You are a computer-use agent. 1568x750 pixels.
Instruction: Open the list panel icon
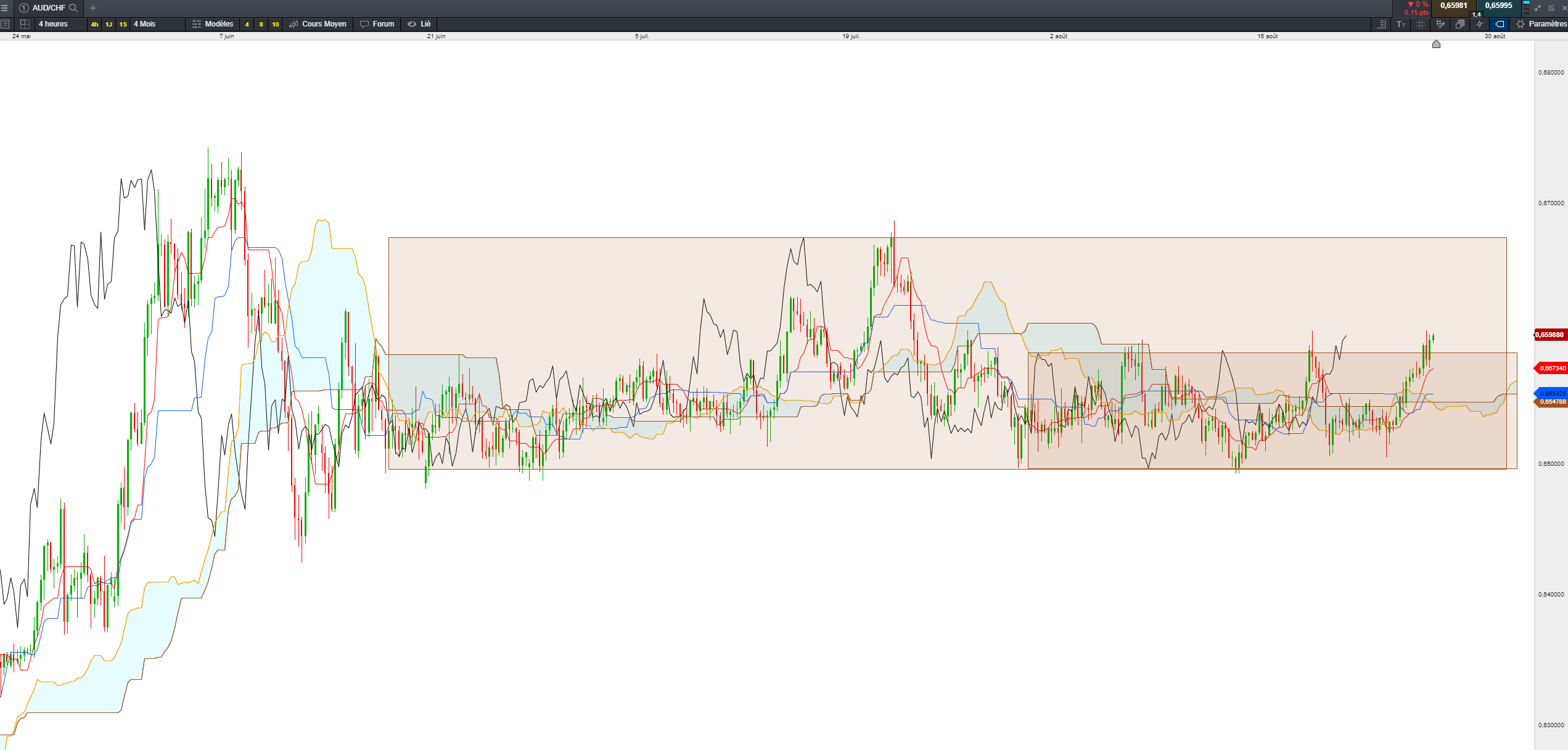(5, 24)
